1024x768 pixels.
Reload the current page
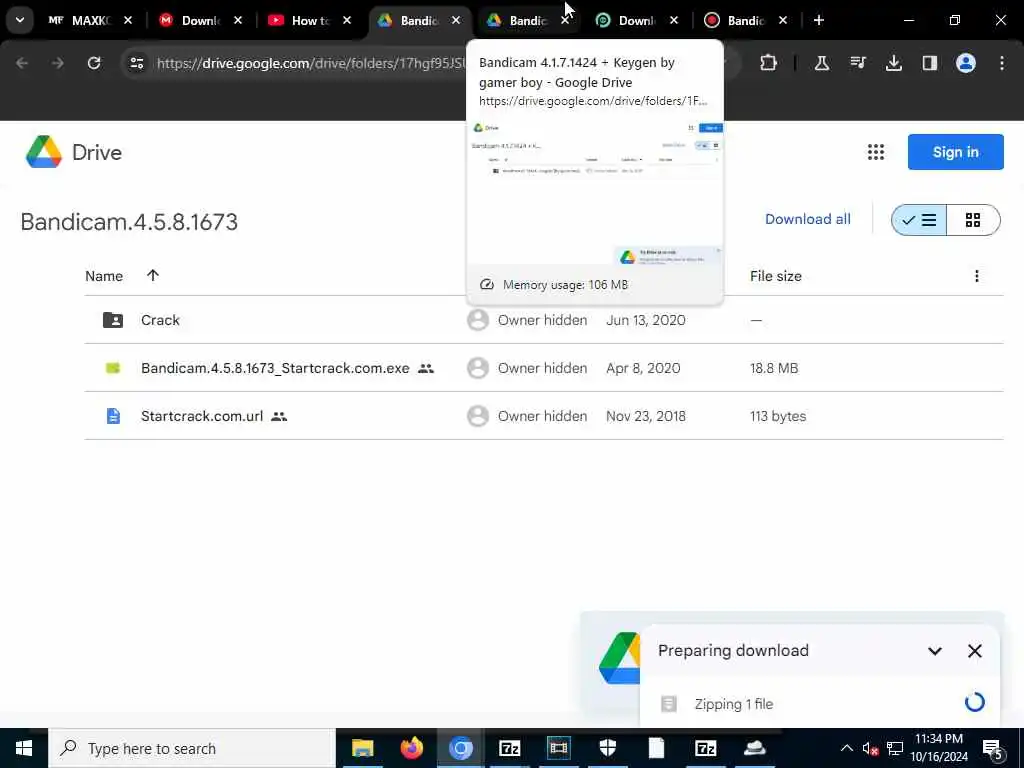pyautogui.click(x=94, y=63)
